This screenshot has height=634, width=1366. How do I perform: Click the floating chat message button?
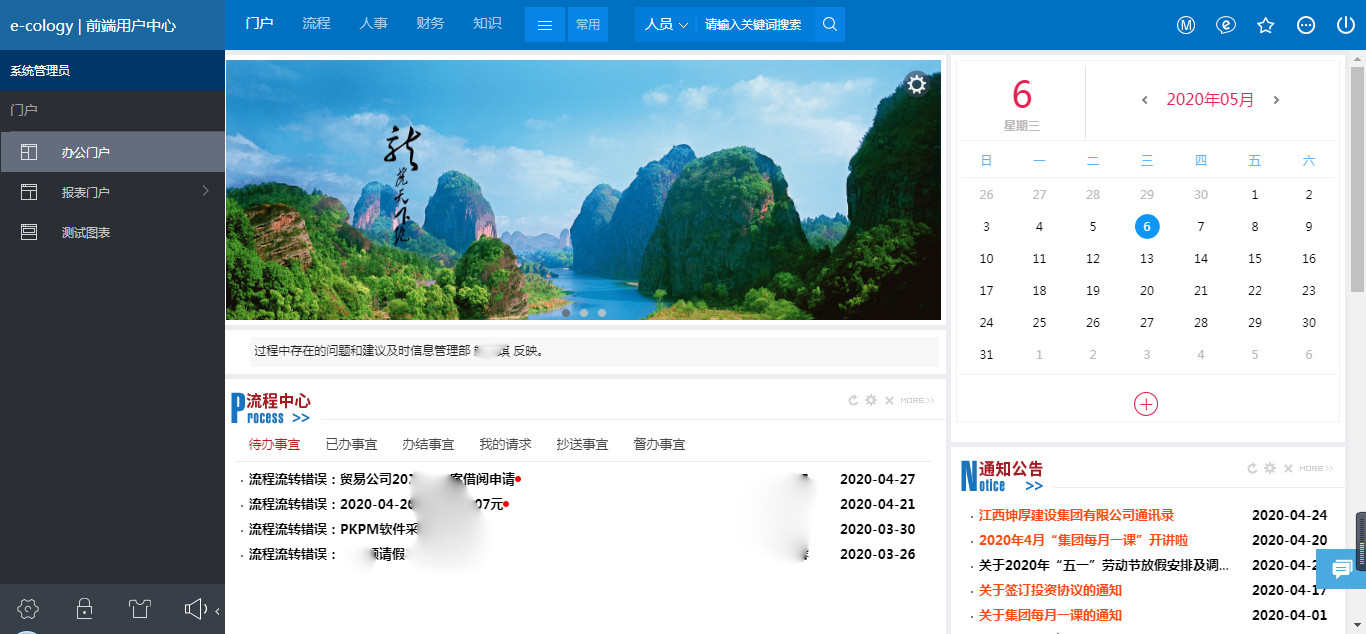(x=1341, y=569)
